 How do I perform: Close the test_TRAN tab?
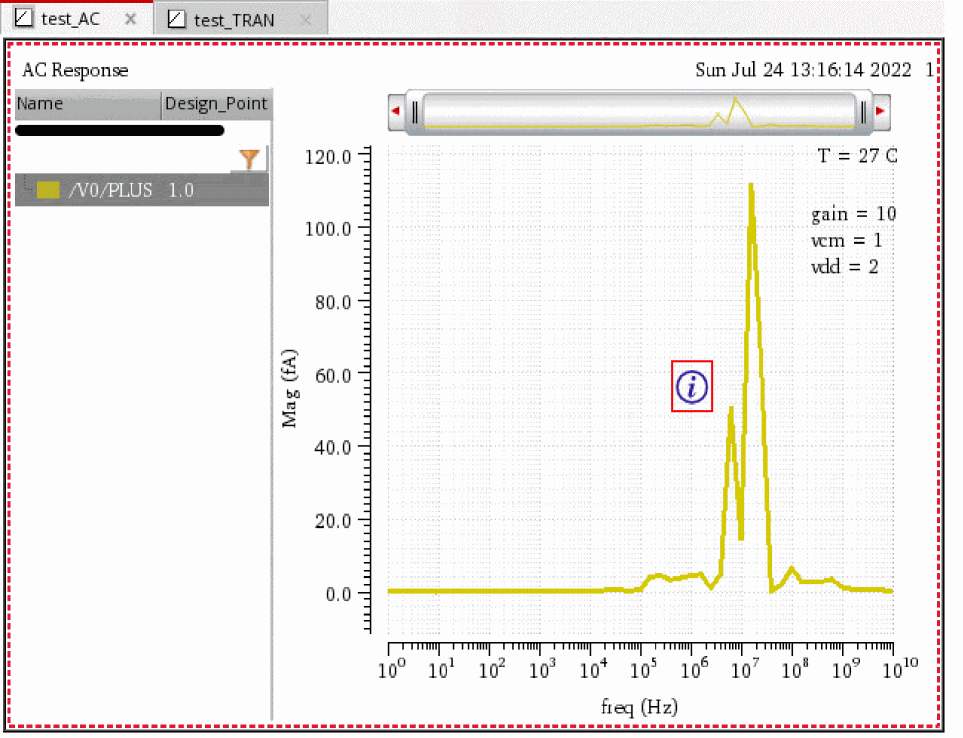[x=305, y=20]
